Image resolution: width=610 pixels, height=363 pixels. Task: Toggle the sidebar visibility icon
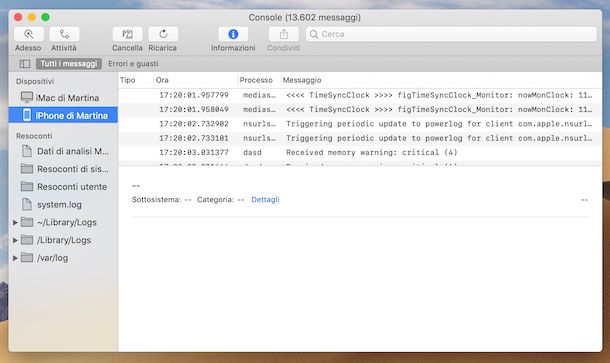click(25, 63)
